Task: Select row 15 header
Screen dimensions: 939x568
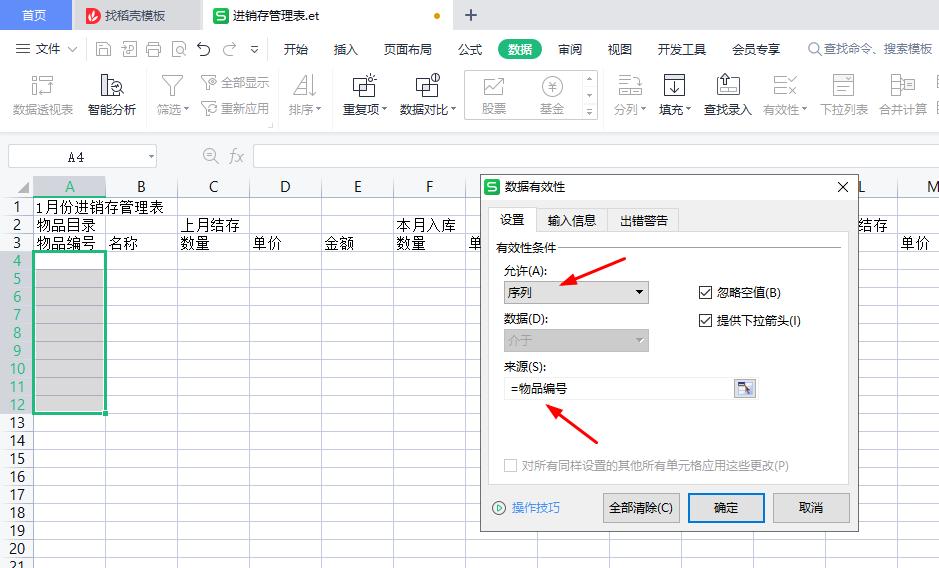Action: pyautogui.click(x=17, y=458)
